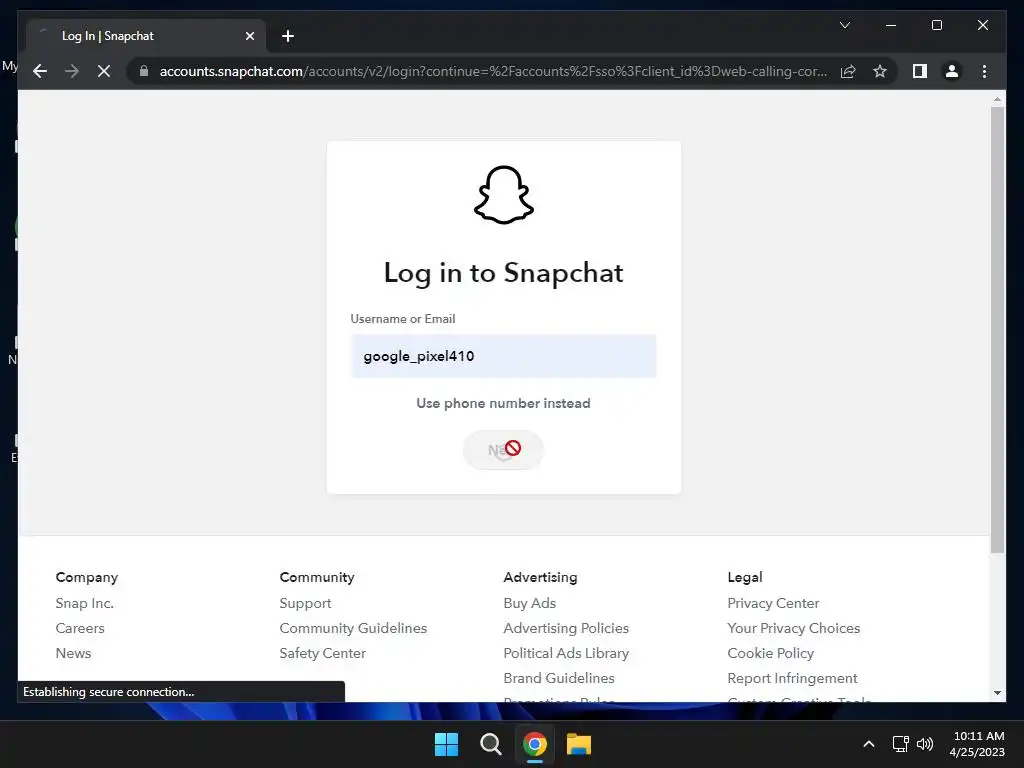The image size is (1024, 768).
Task: Go back to the previous page
Action: pos(40,71)
